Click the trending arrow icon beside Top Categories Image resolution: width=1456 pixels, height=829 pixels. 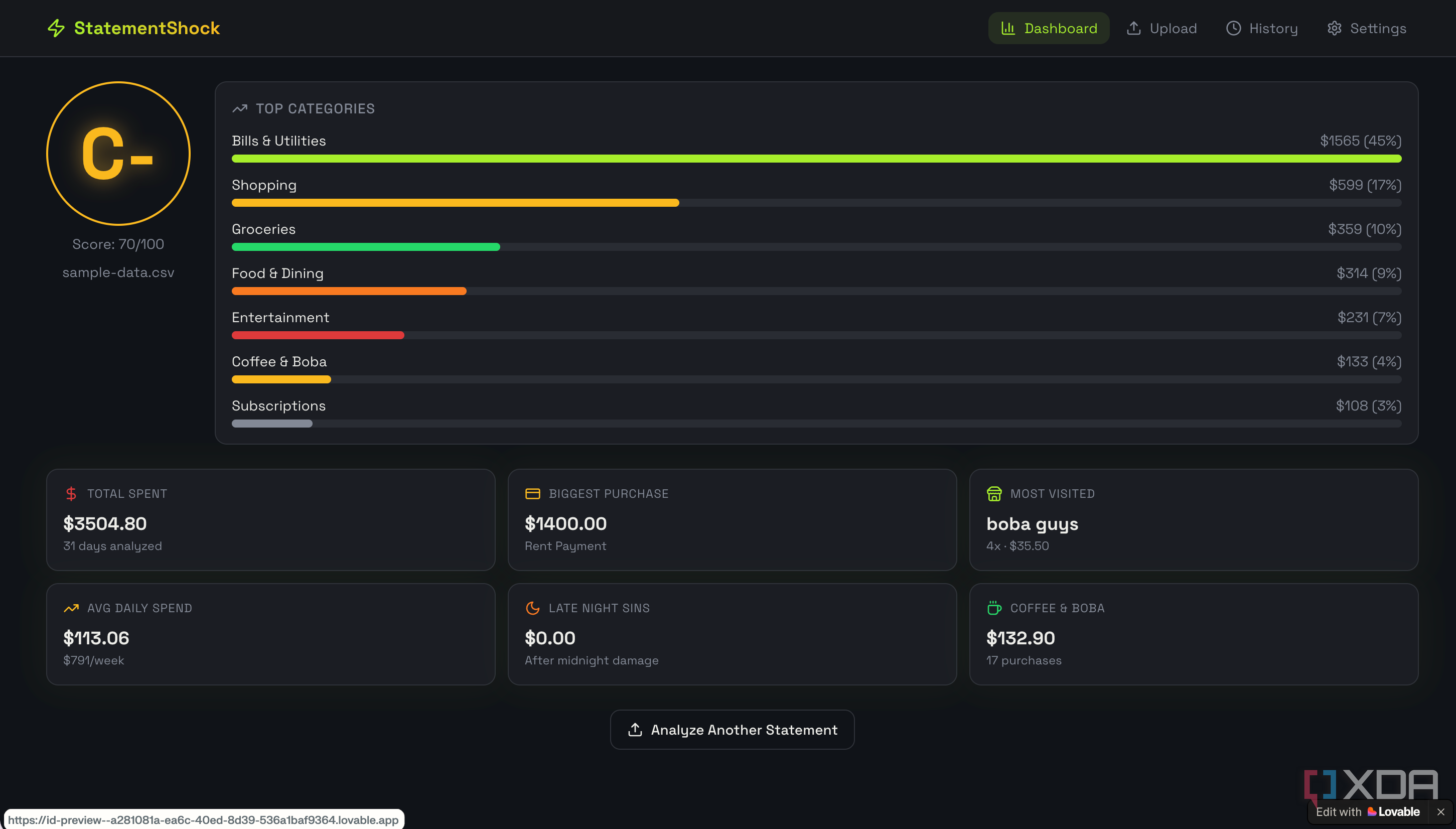[240, 108]
